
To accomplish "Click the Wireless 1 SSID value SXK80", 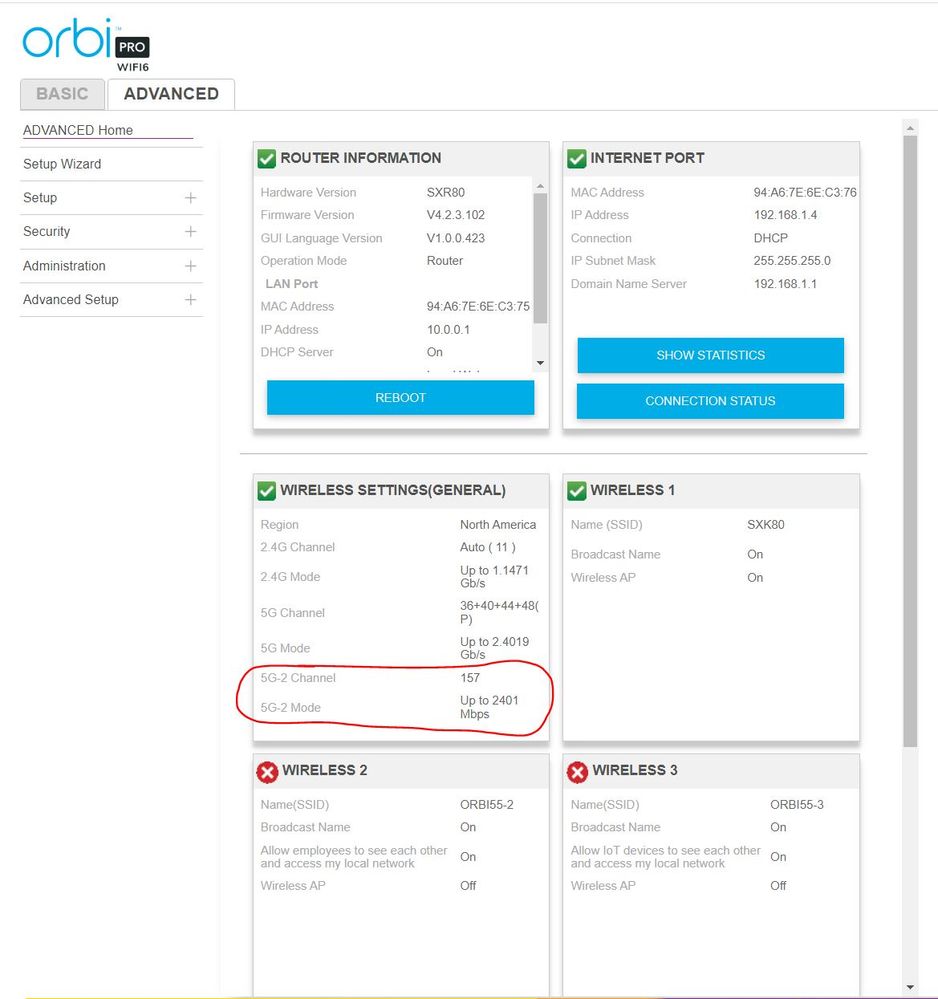I will (765, 524).
